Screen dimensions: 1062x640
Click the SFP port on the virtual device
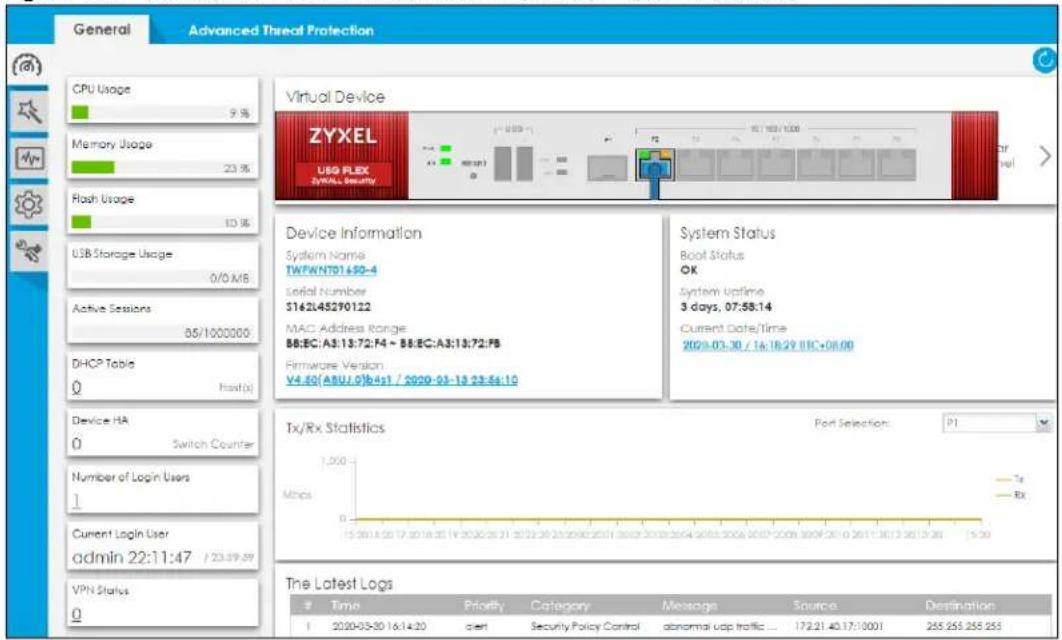pos(607,168)
